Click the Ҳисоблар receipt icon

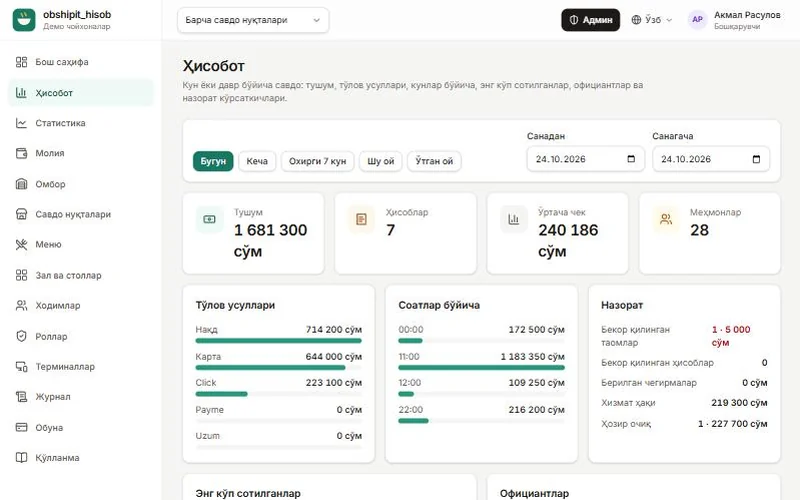coord(361,219)
